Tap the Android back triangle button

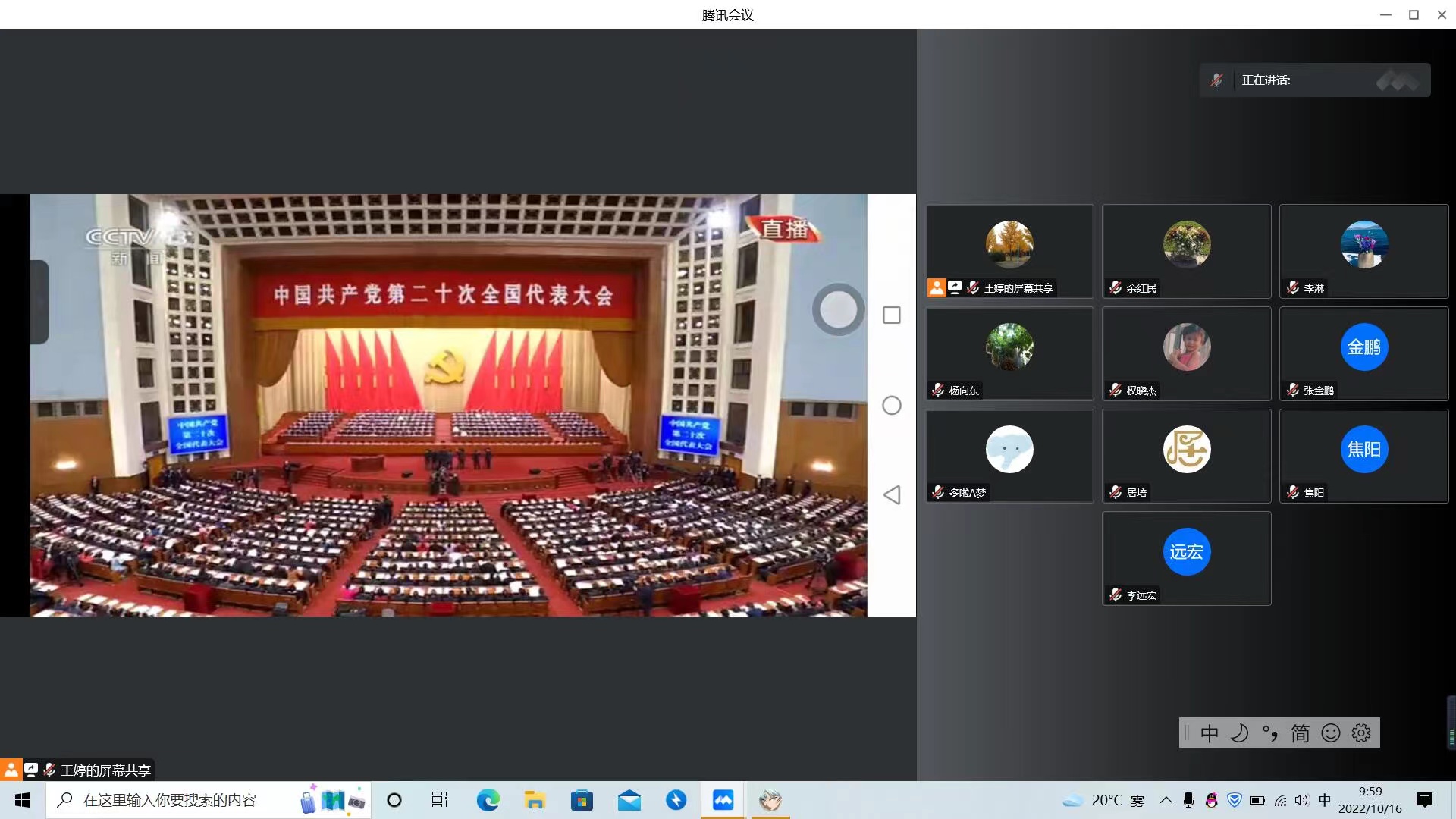point(892,494)
